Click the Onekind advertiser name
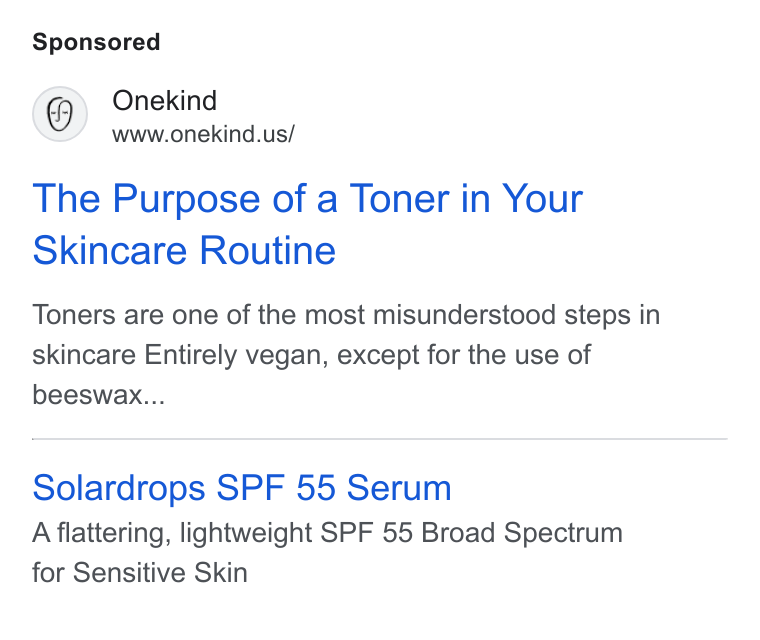 click(x=164, y=101)
